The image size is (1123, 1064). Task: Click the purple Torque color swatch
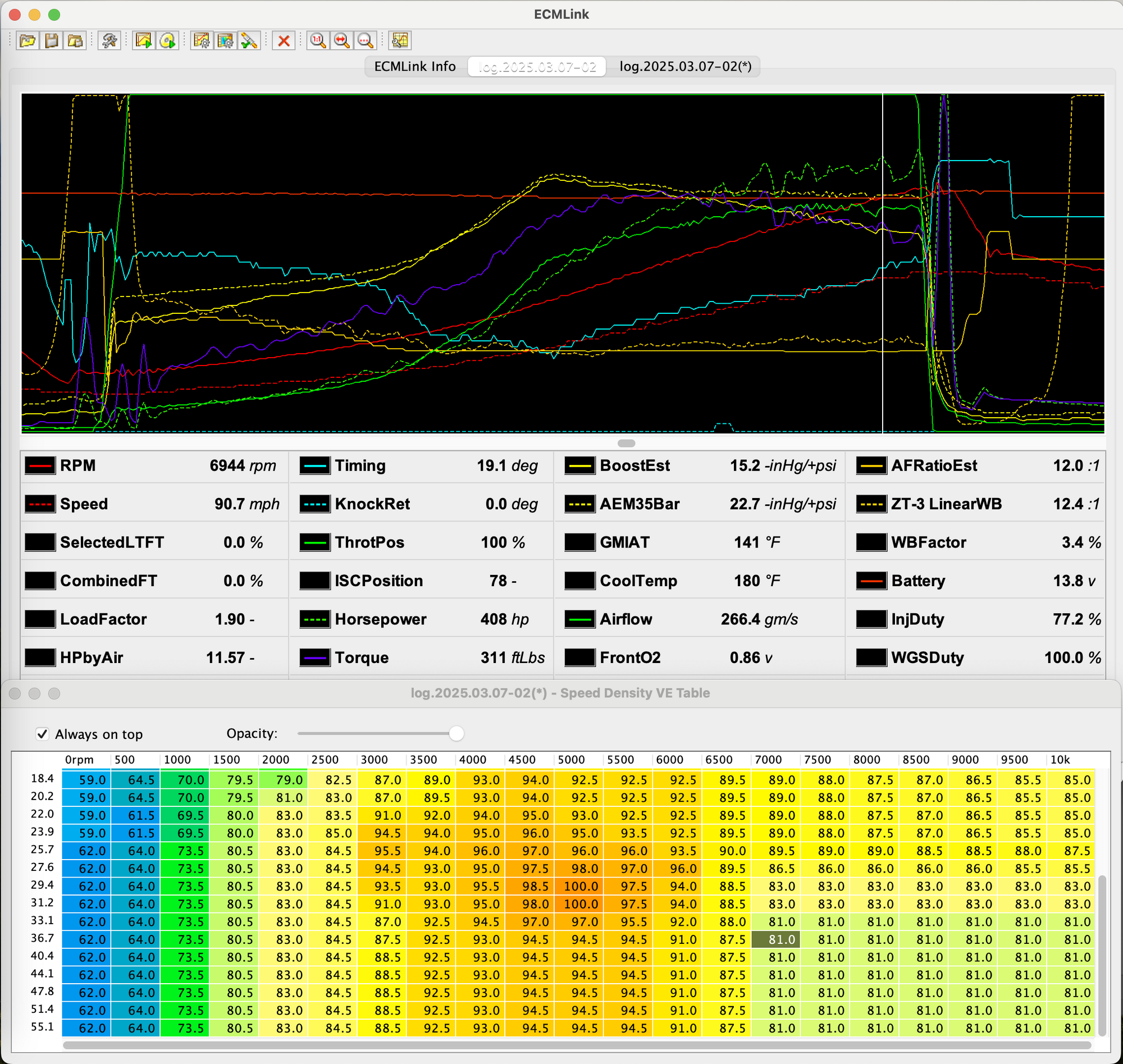315,657
